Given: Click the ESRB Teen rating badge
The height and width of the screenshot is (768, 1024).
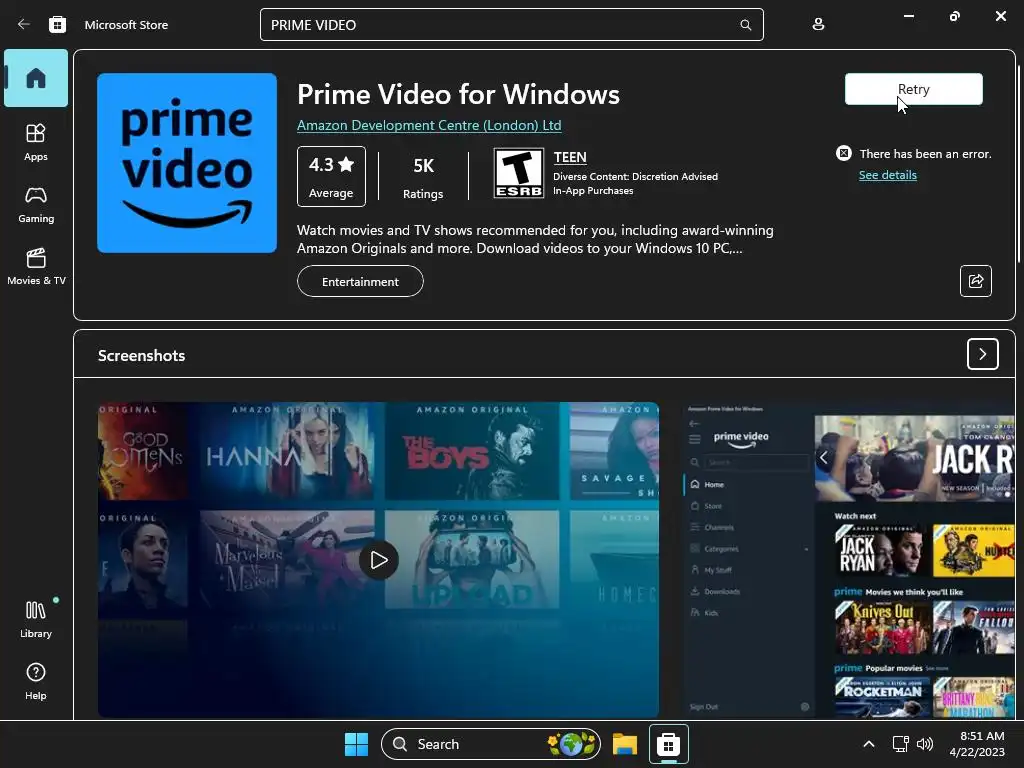Looking at the screenshot, I should [x=519, y=174].
